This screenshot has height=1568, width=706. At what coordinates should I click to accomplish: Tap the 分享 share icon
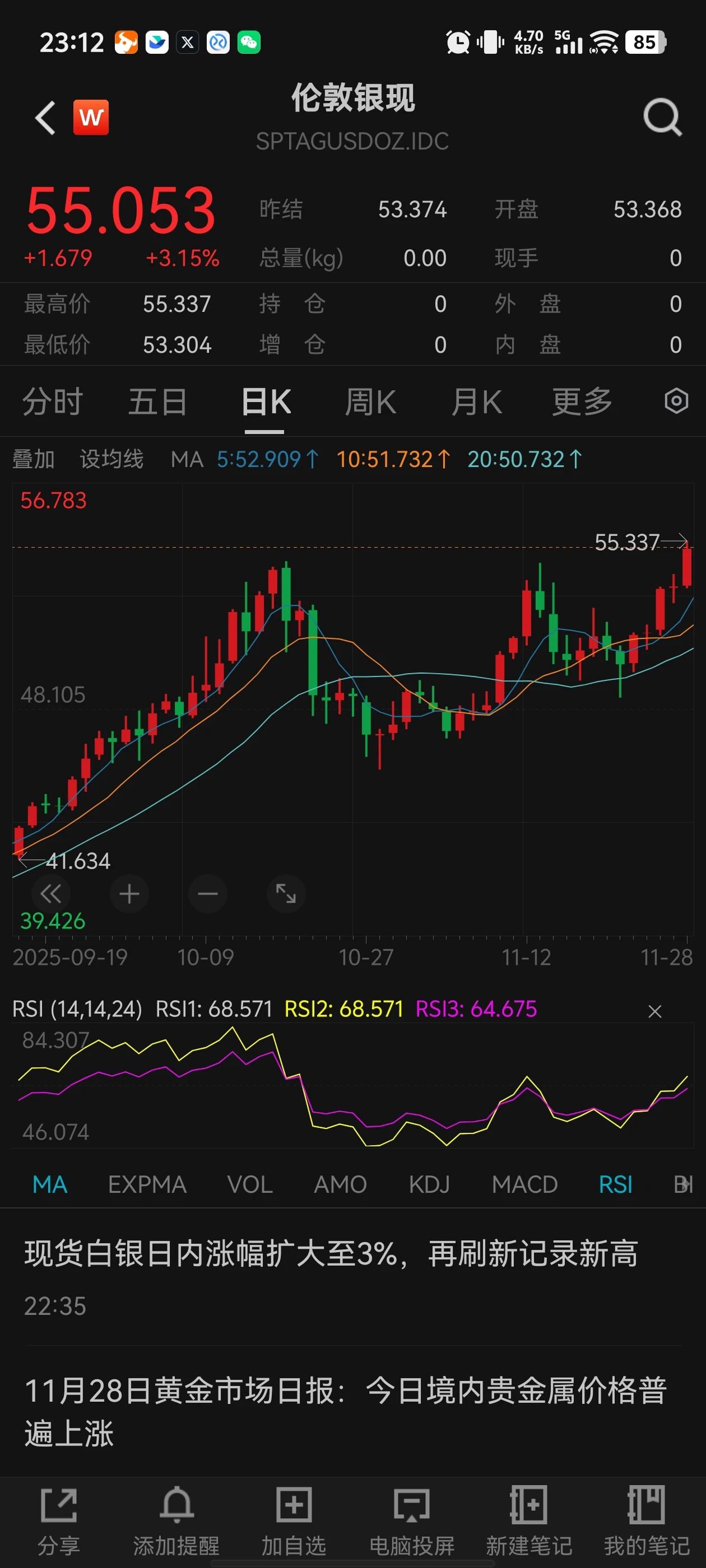59,1505
